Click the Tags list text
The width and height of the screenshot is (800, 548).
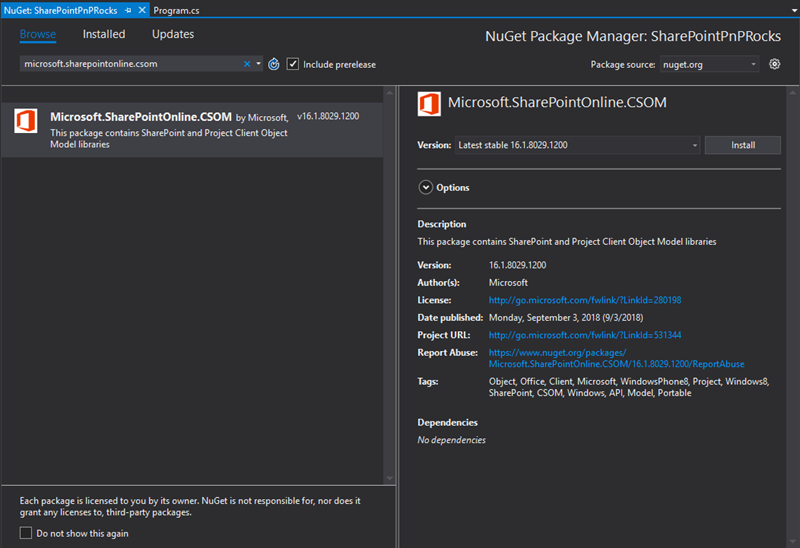coord(629,387)
